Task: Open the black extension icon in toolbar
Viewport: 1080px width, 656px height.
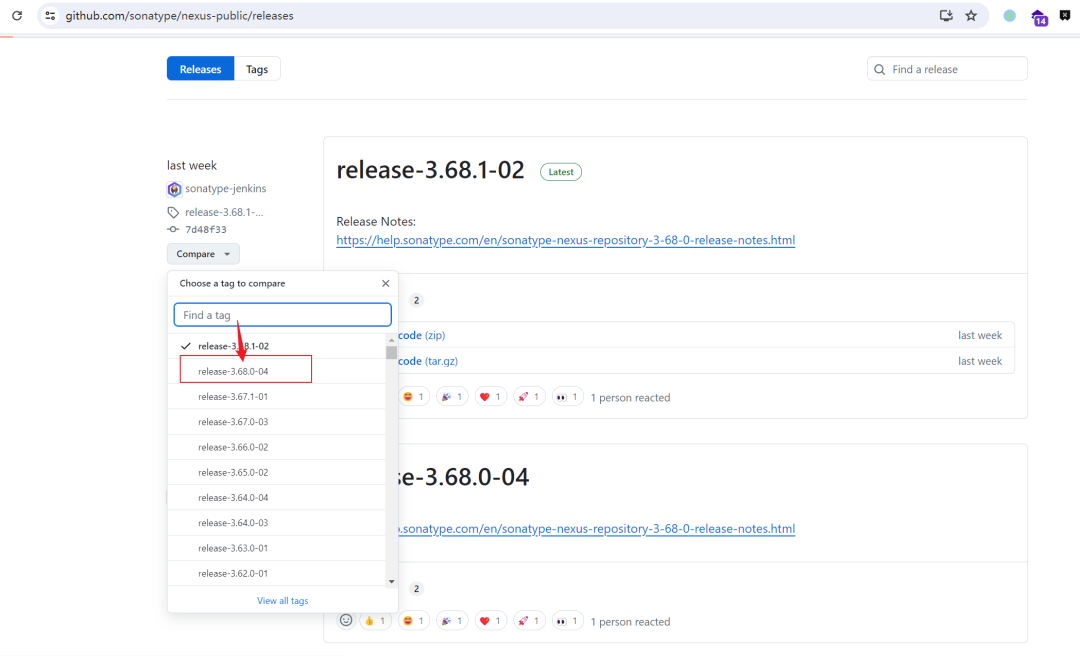Action: (1065, 15)
